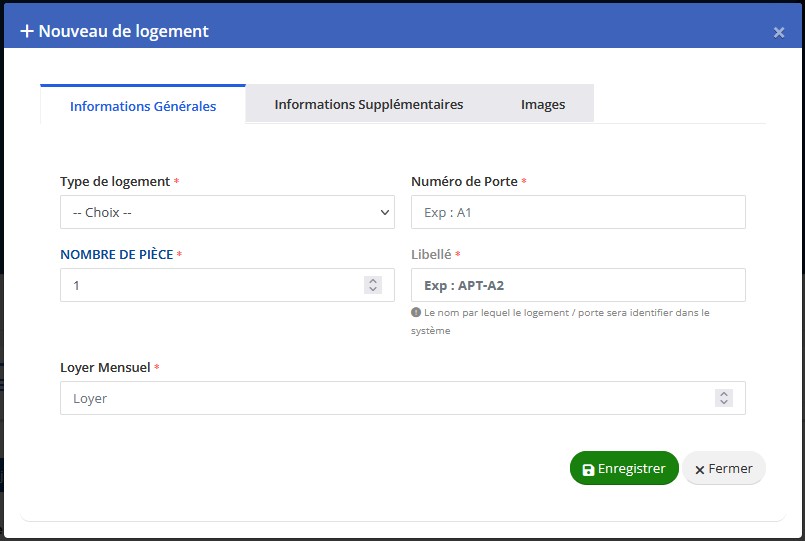Click the info icon below Libellé
805x541 pixels.
(416, 313)
